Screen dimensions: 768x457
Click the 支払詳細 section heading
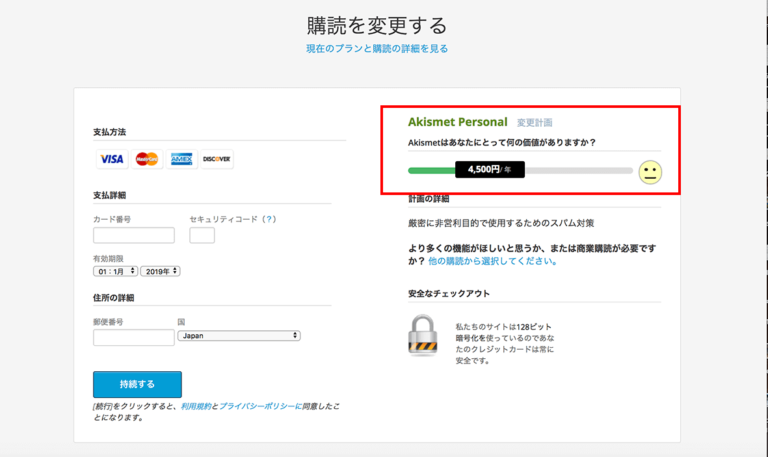(109, 195)
